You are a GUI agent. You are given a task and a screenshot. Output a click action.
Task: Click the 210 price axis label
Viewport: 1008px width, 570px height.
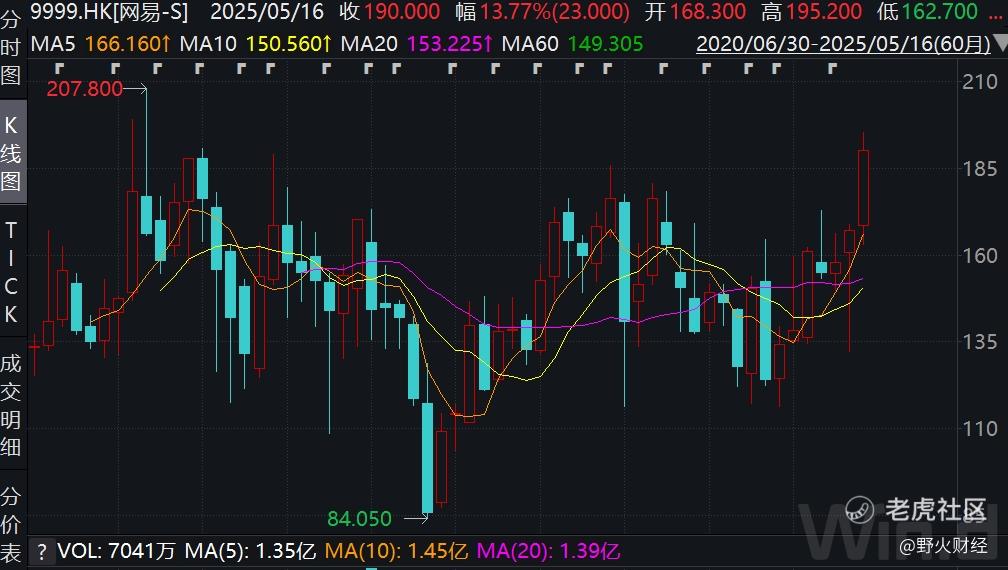point(980,82)
